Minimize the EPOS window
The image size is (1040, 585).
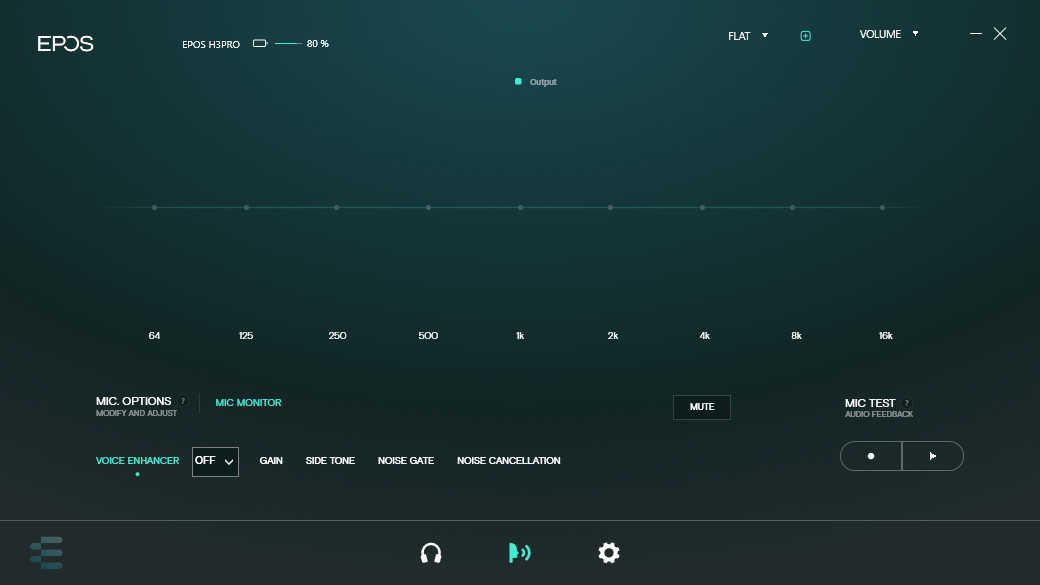click(x=976, y=33)
